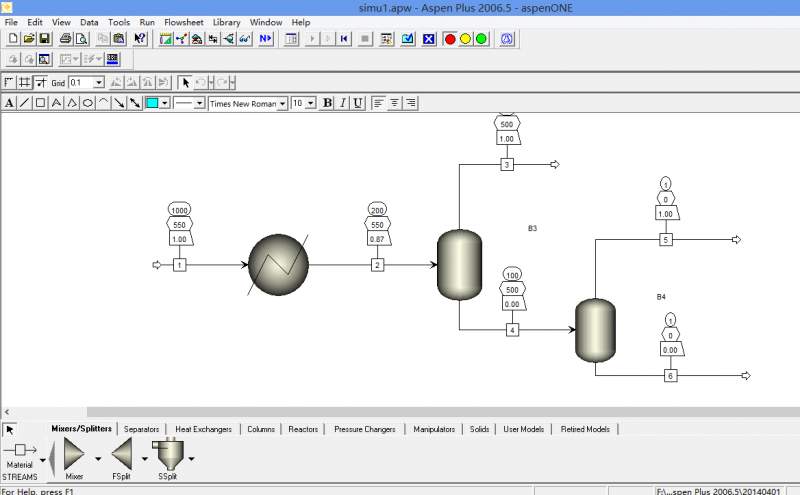Open the Data Browser icon
Screen dimensions: 800x495
(x=291, y=39)
